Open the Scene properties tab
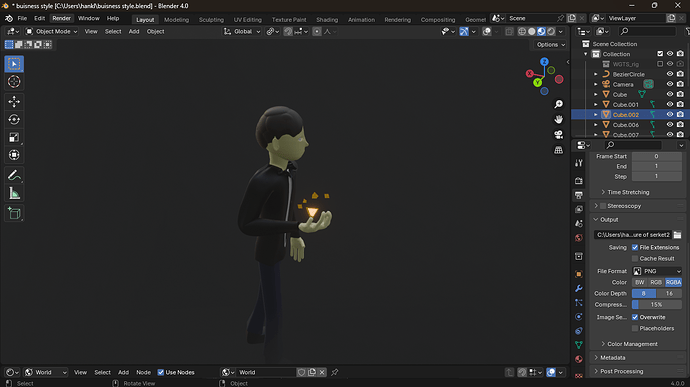Screen dimensions: 690x387 (579, 223)
